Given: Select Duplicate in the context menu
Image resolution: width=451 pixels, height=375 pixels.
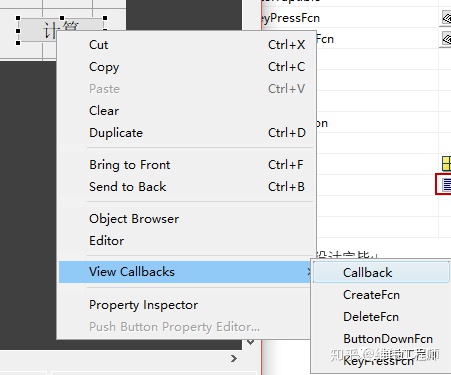Looking at the screenshot, I should pyautogui.click(x=186, y=133).
